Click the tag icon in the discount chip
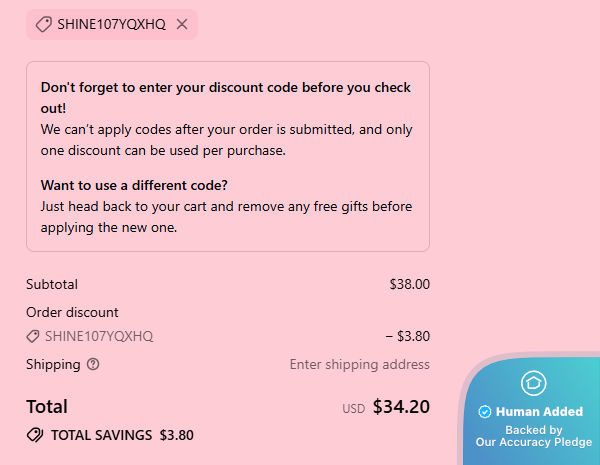The image size is (600, 465). 43,24
